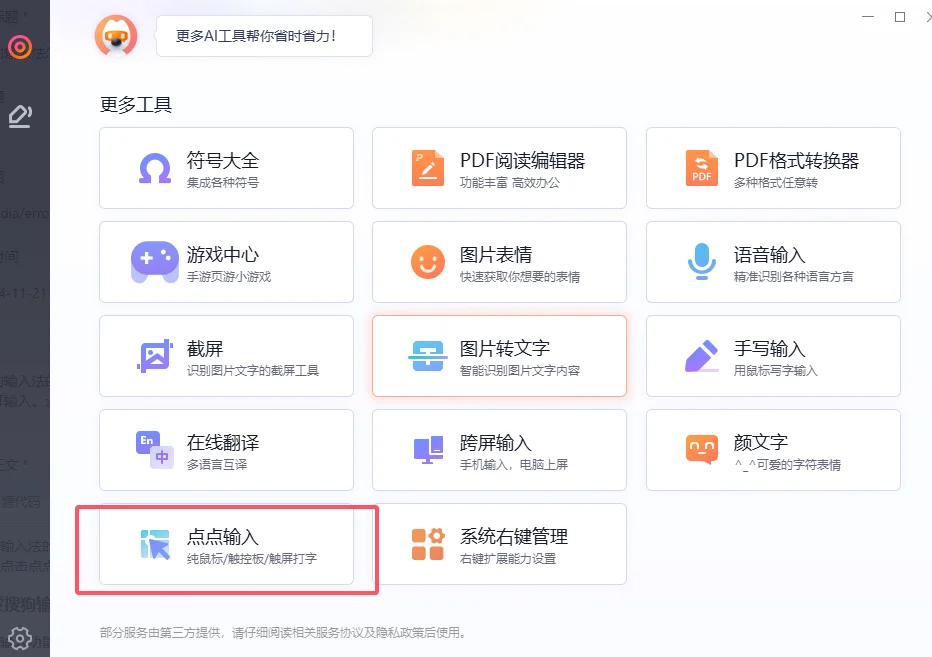Image resolution: width=932 pixels, height=657 pixels.
Task: Select the 跨屏输入 cross-screen input icon
Action: [x=428, y=449]
